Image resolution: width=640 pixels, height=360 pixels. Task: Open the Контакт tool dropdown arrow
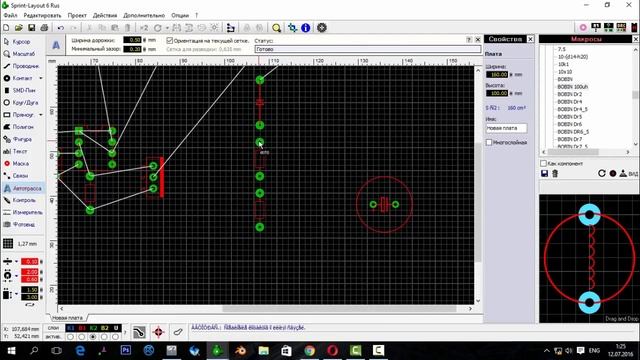coord(40,78)
